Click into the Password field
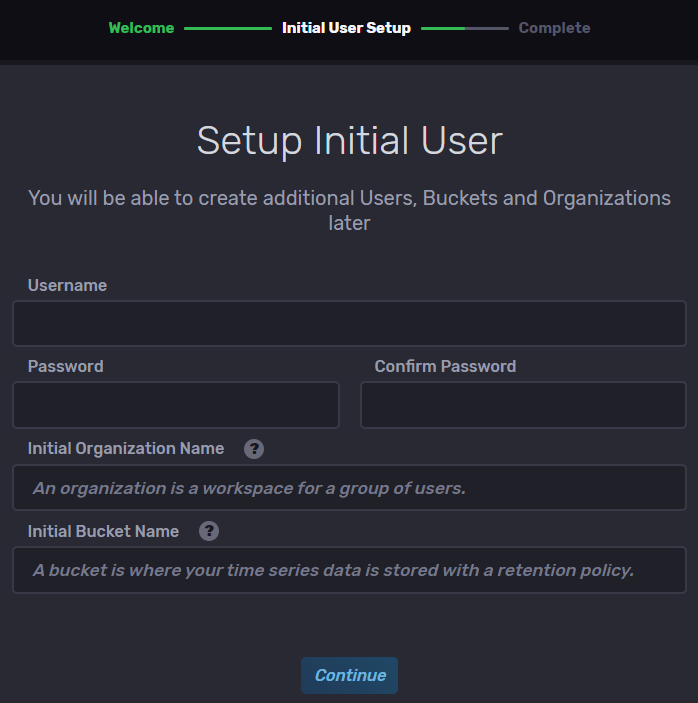 (x=176, y=405)
